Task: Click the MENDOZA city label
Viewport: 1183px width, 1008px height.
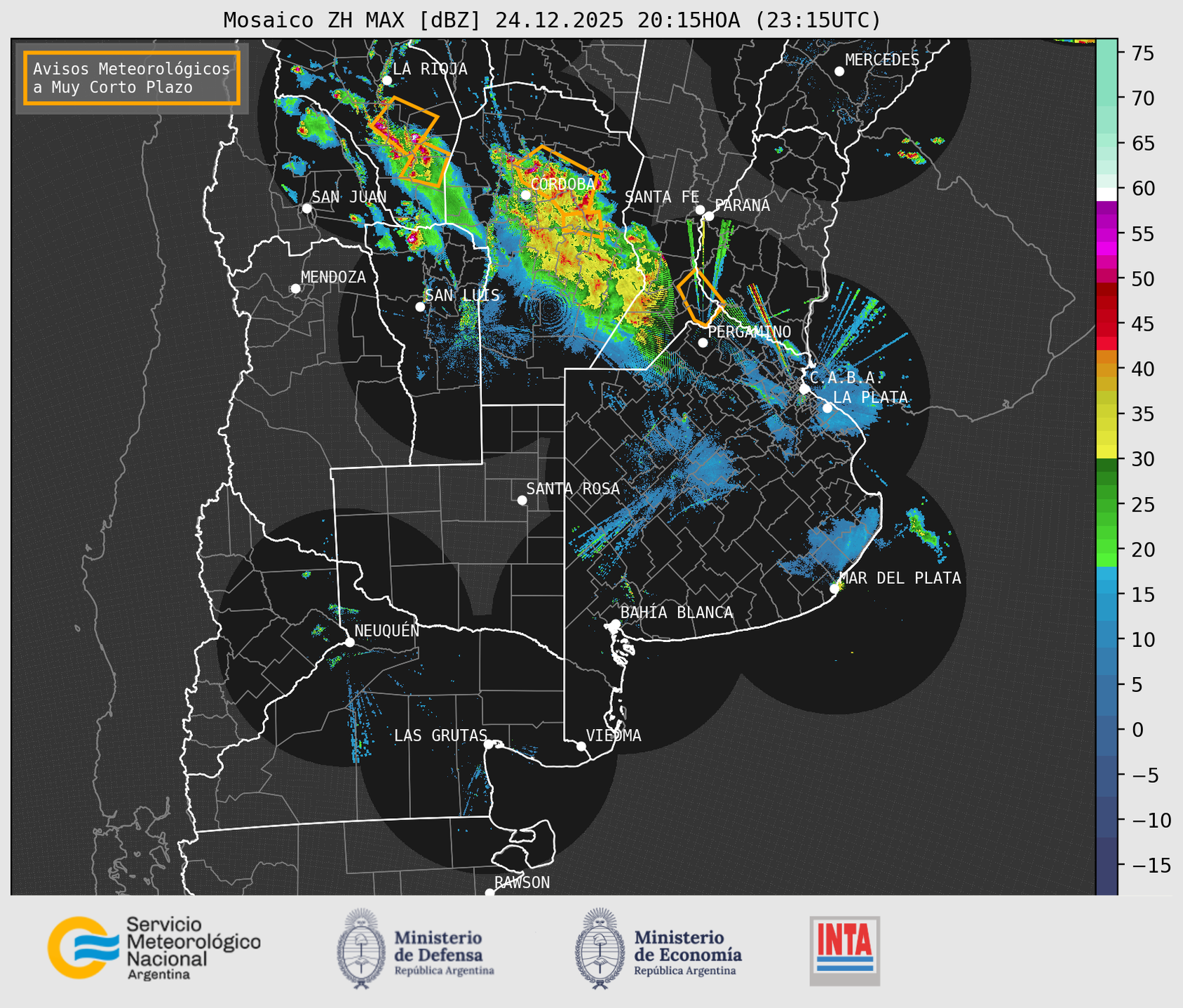Action: pos(333,277)
